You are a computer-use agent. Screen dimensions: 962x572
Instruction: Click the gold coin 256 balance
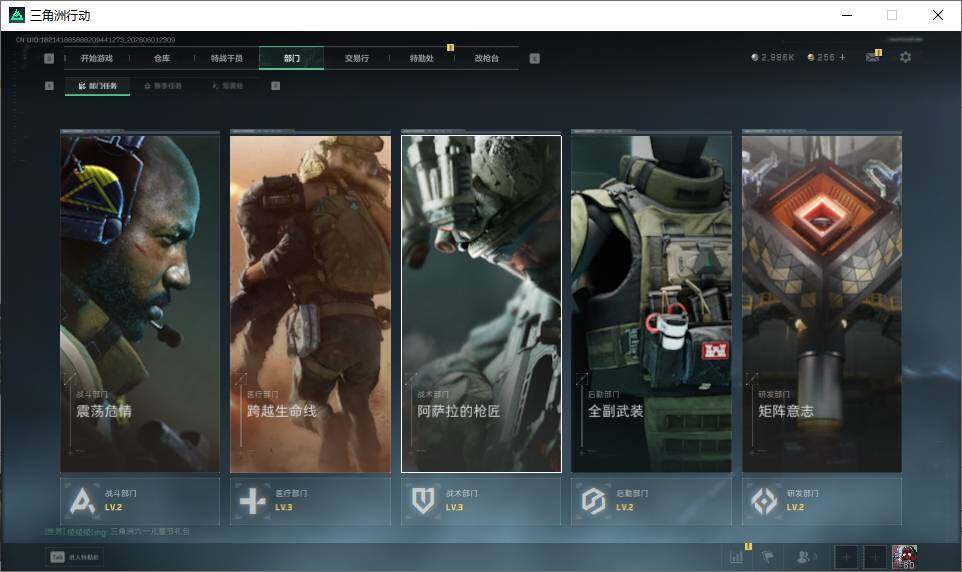(822, 57)
